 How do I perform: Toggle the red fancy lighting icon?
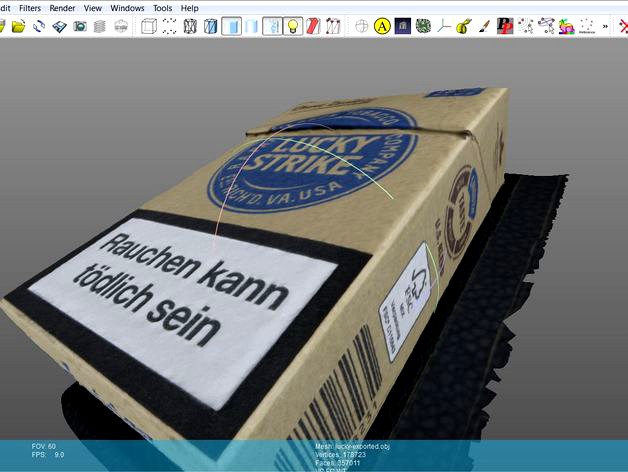(x=313, y=26)
